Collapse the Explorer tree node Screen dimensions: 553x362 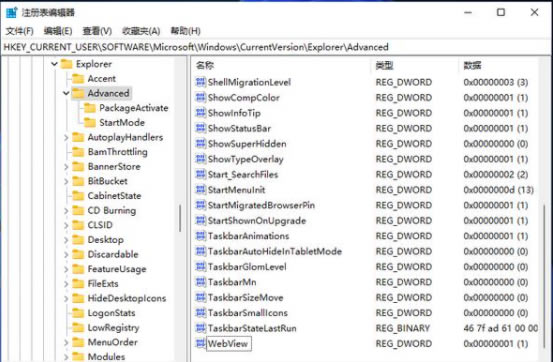54,64
